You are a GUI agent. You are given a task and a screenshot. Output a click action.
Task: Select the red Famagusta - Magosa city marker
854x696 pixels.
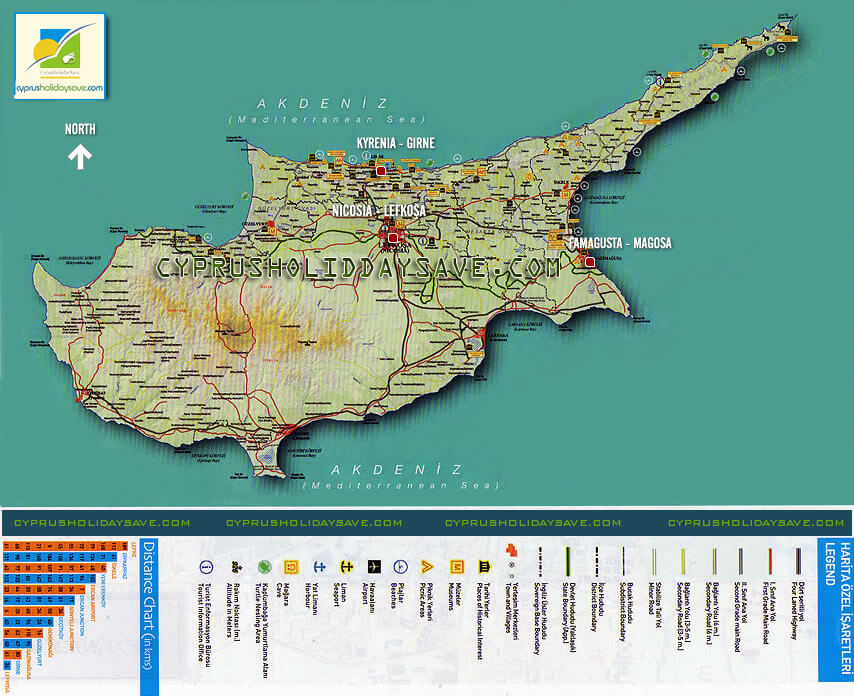(589, 261)
